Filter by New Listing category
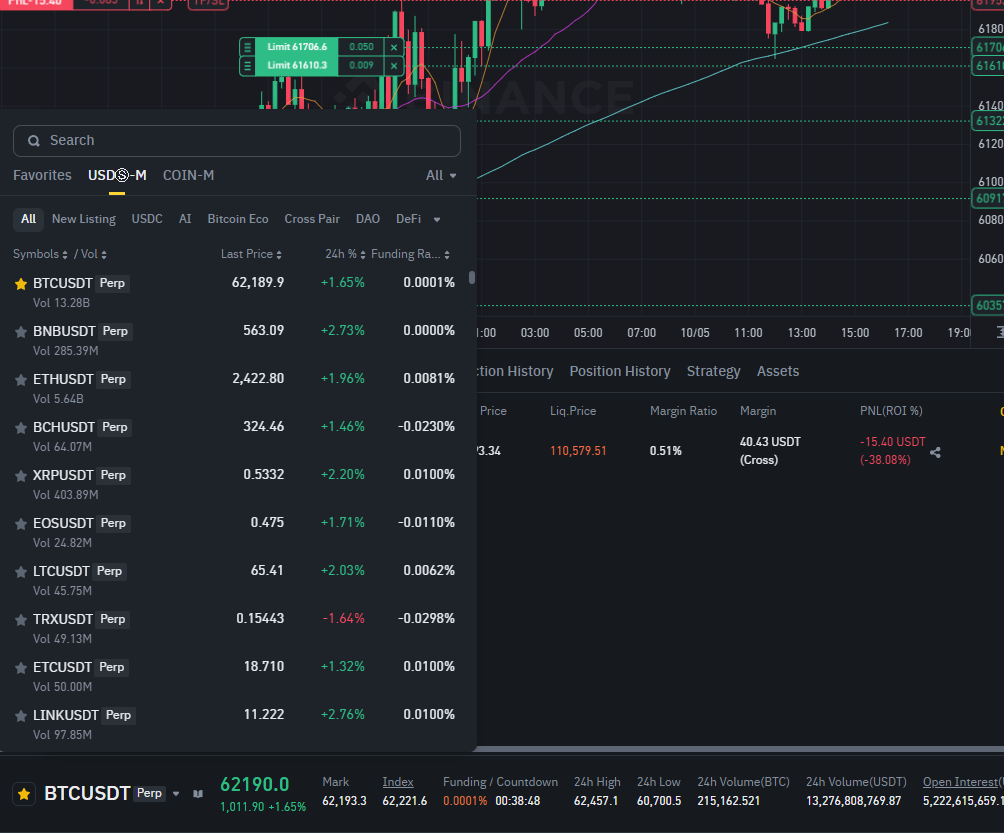 coord(84,219)
